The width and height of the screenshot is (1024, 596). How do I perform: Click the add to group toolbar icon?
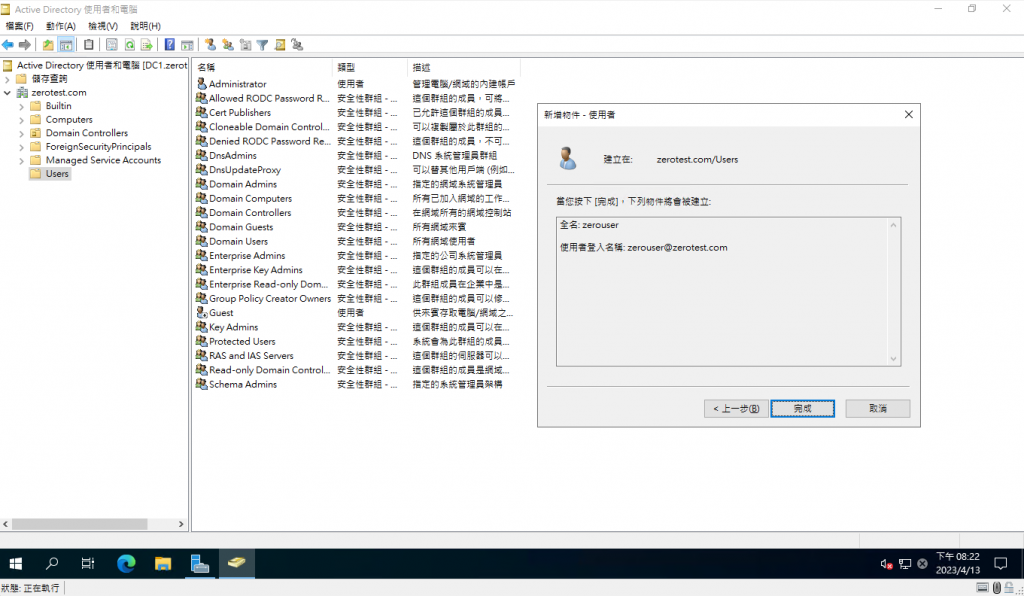tap(297, 45)
